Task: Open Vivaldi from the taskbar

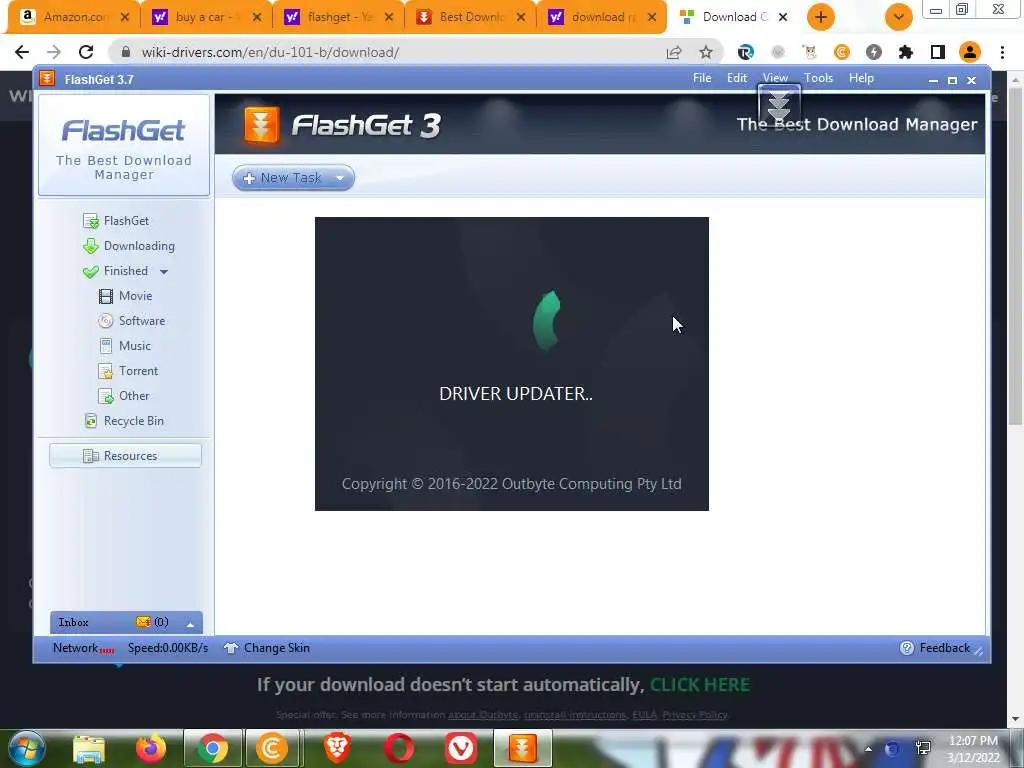Action: click(x=460, y=748)
